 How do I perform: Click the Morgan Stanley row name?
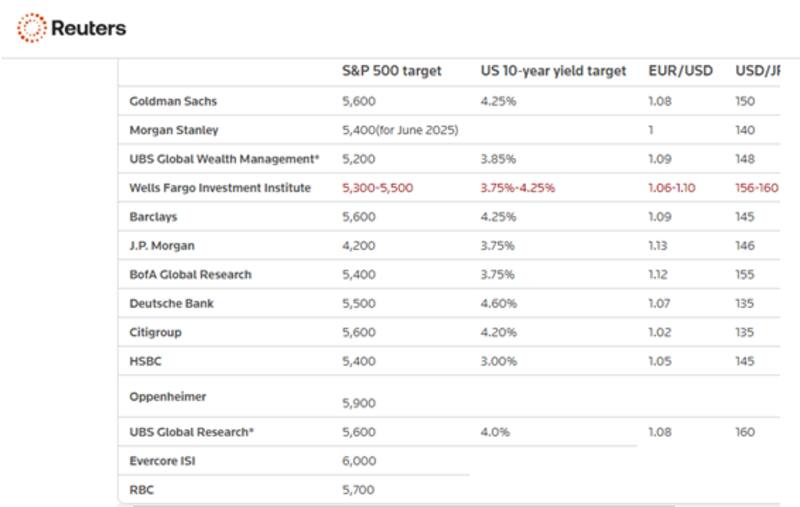pos(174,130)
